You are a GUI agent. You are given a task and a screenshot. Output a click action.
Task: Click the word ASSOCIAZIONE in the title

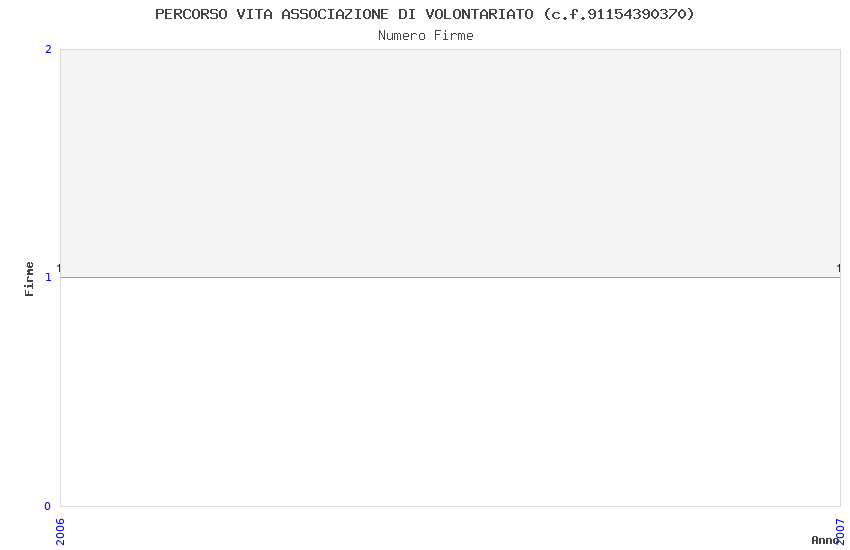click(x=334, y=15)
